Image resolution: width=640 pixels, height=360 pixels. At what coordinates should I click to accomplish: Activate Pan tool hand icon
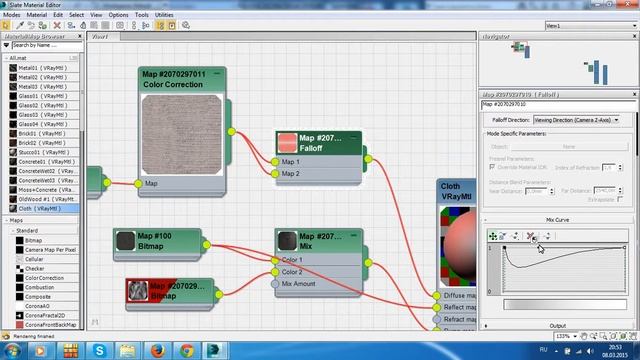point(584,336)
